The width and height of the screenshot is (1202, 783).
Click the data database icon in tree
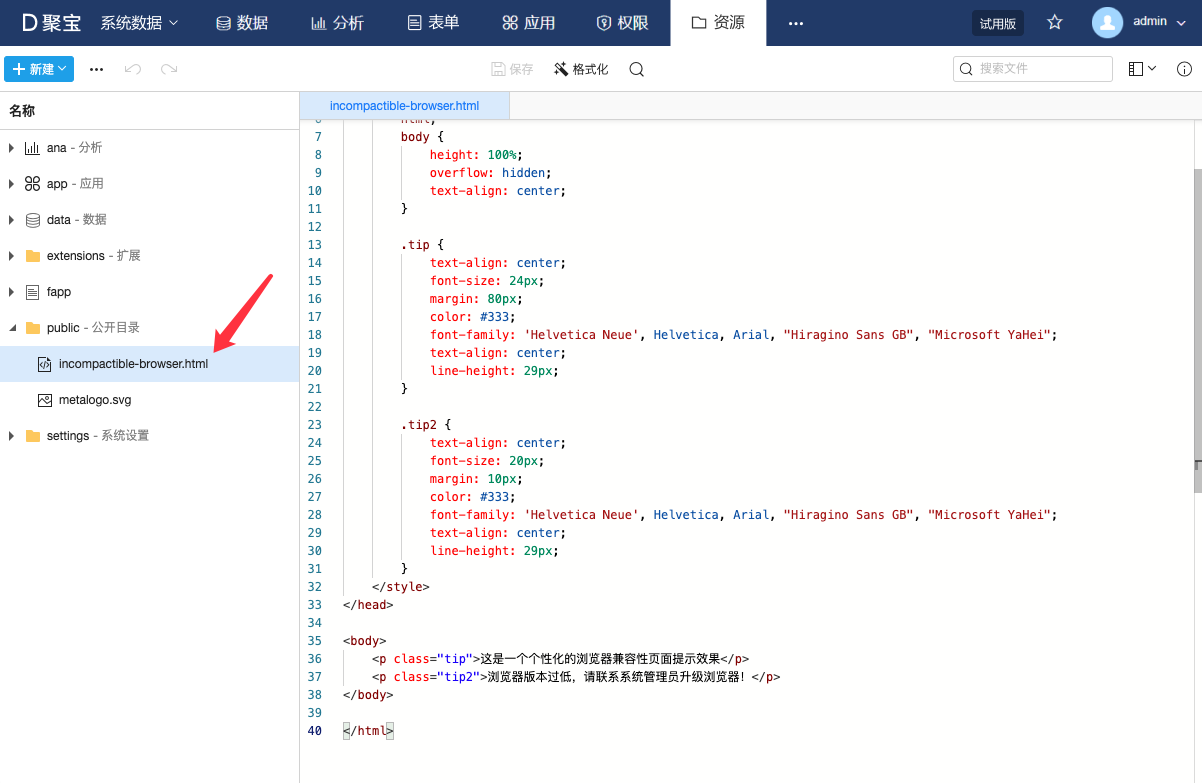[32, 220]
